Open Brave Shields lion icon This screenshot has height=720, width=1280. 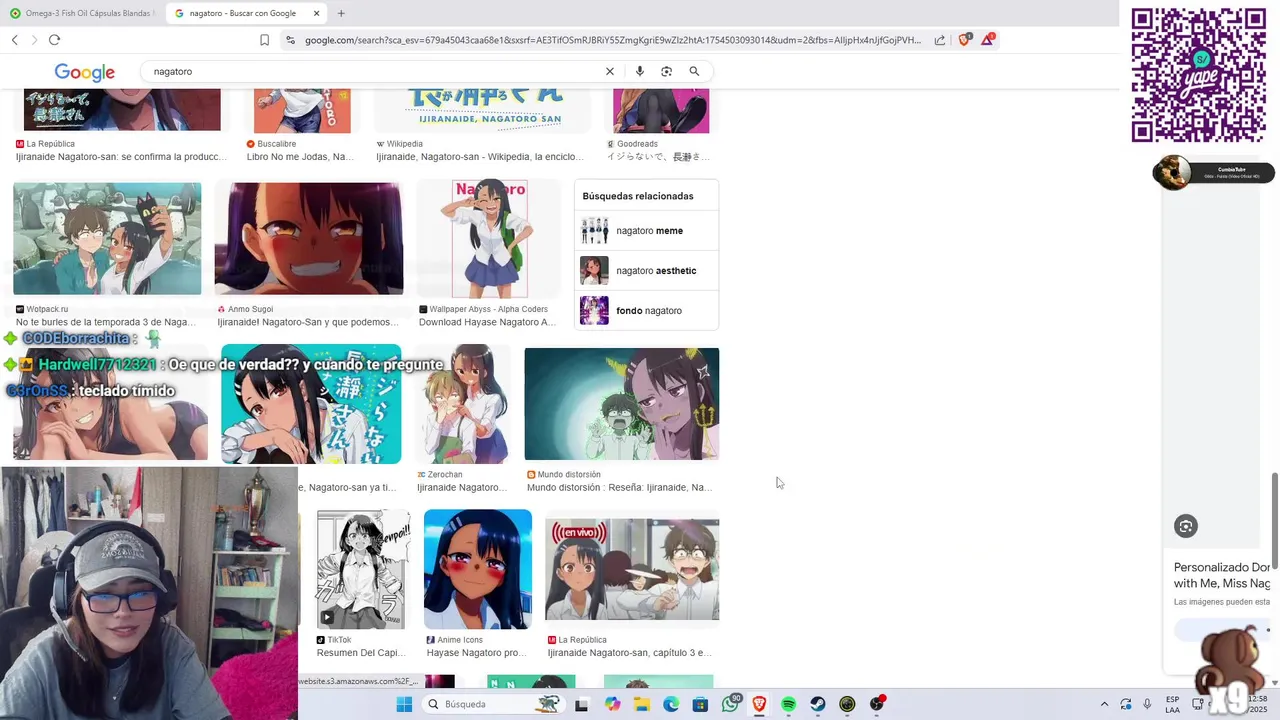click(964, 40)
